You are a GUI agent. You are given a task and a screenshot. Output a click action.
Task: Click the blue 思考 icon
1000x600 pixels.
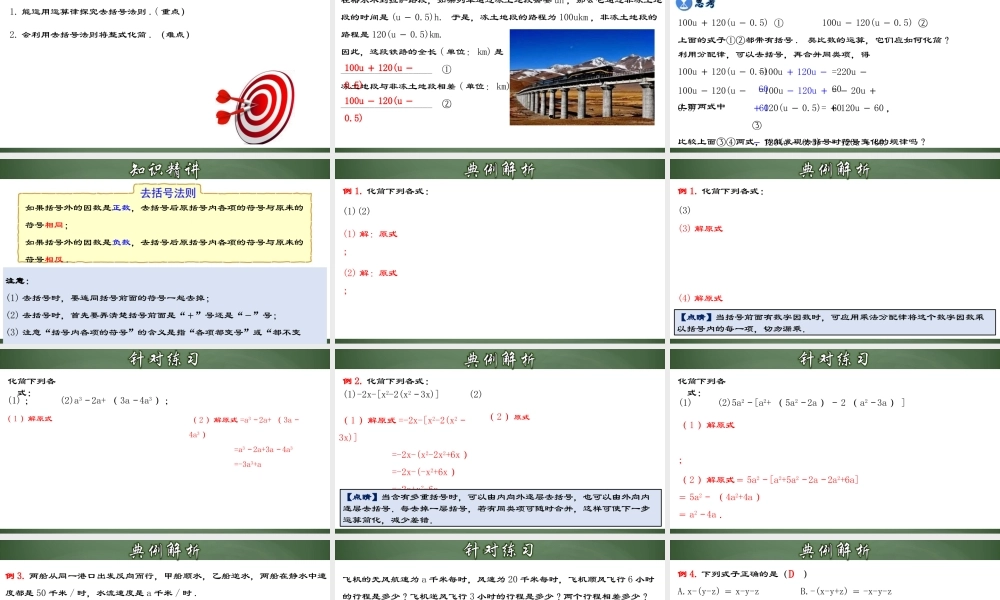[x=684, y=4]
